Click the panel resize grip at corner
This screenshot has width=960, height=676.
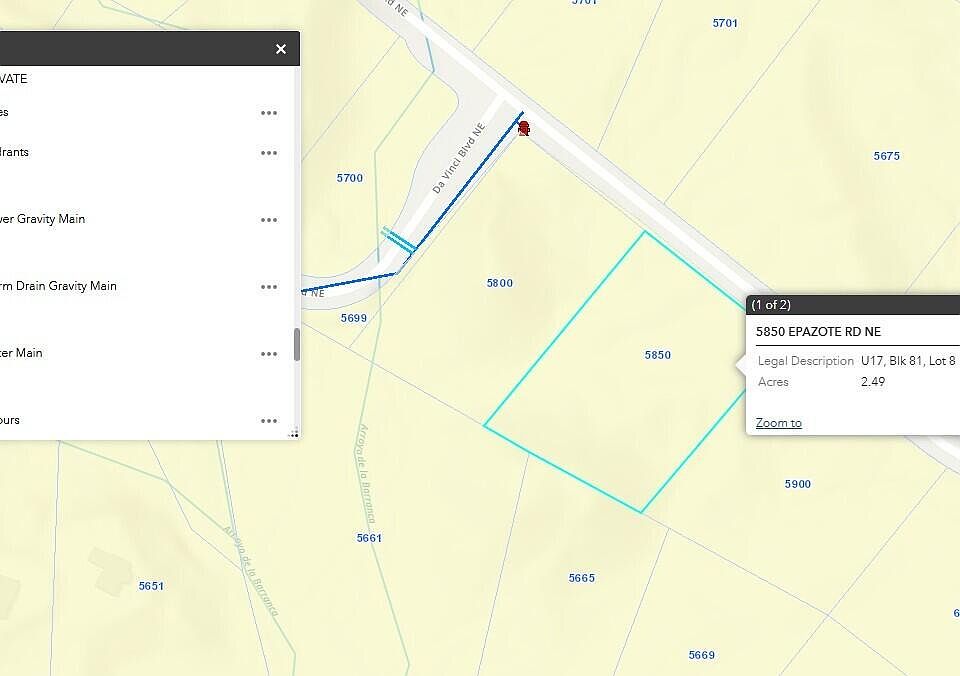point(294,433)
